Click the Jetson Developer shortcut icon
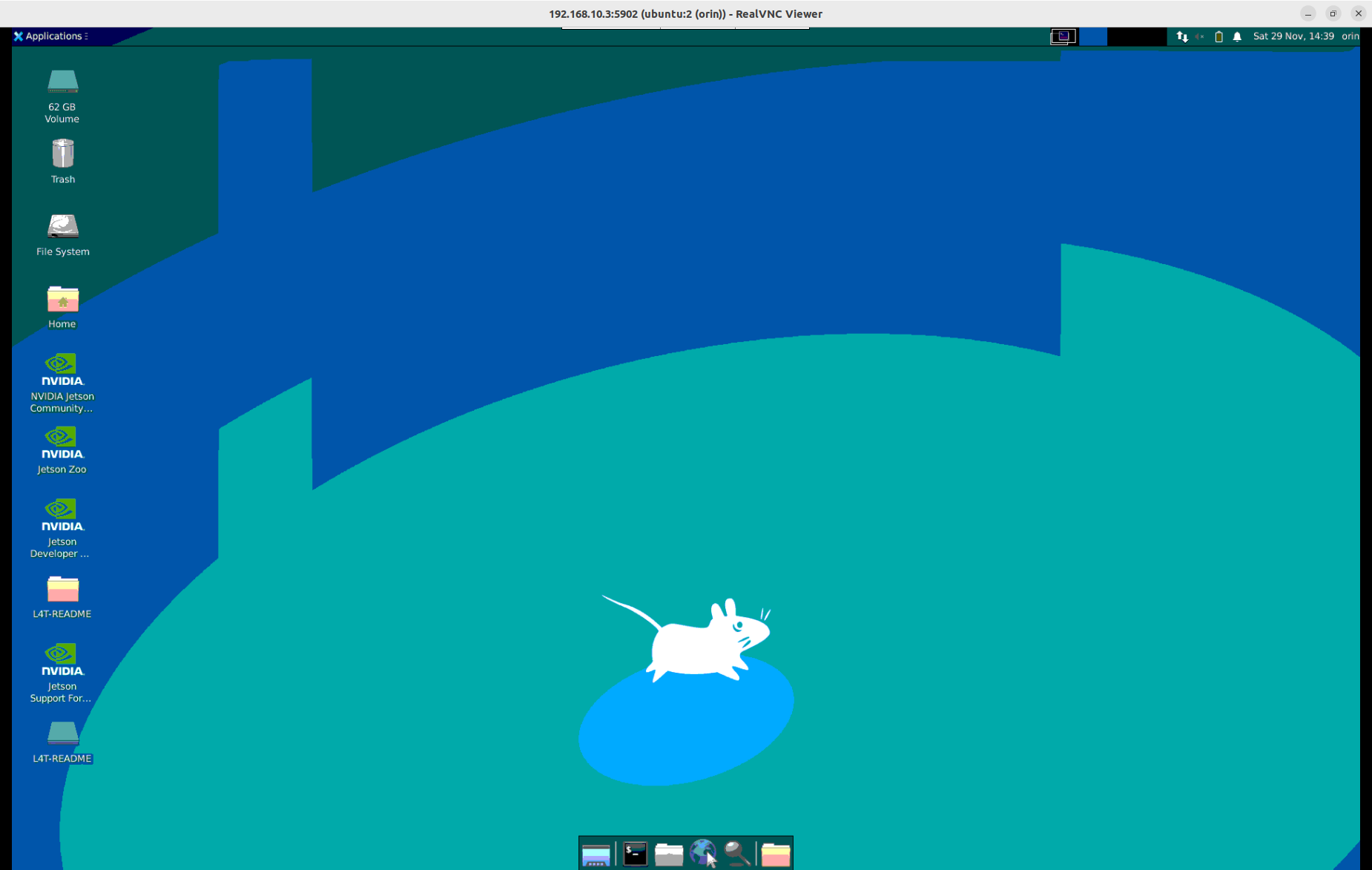The width and height of the screenshot is (1372, 870). [62, 515]
